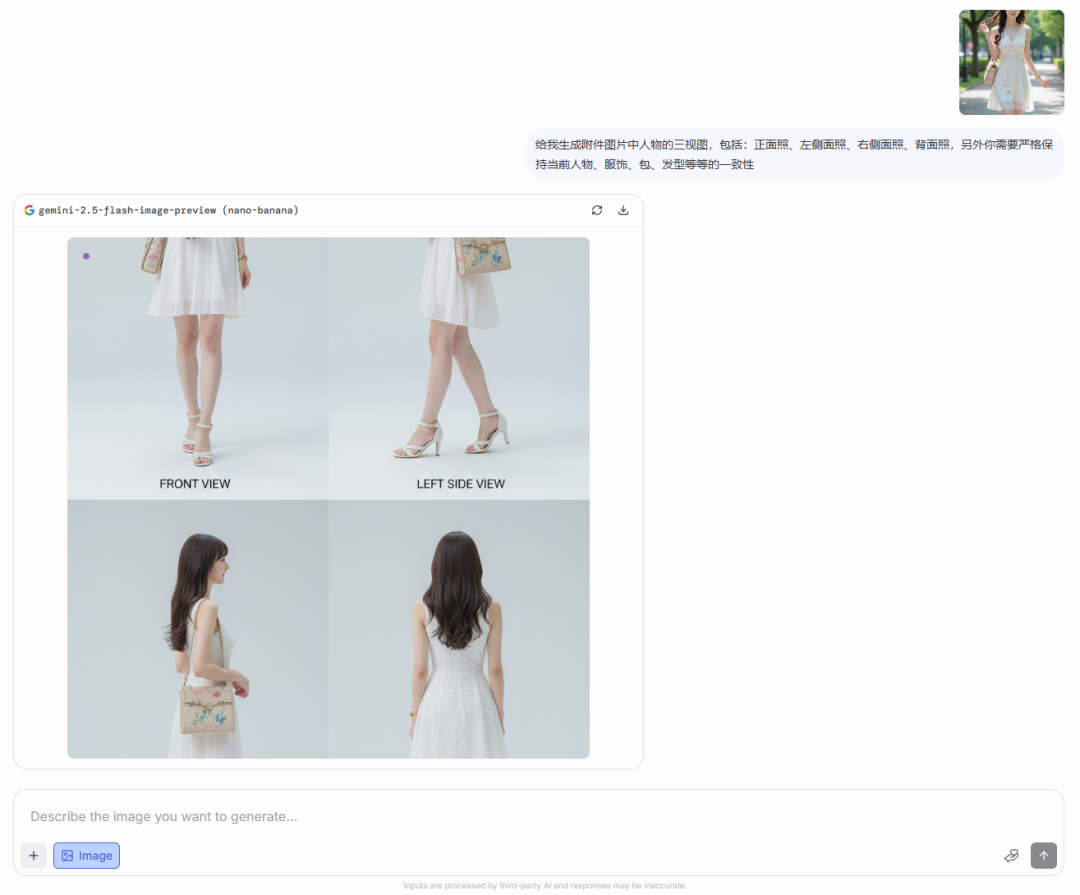Click the purple dot on generated image
This screenshot has width=1080, height=895.
pyautogui.click(x=86, y=256)
